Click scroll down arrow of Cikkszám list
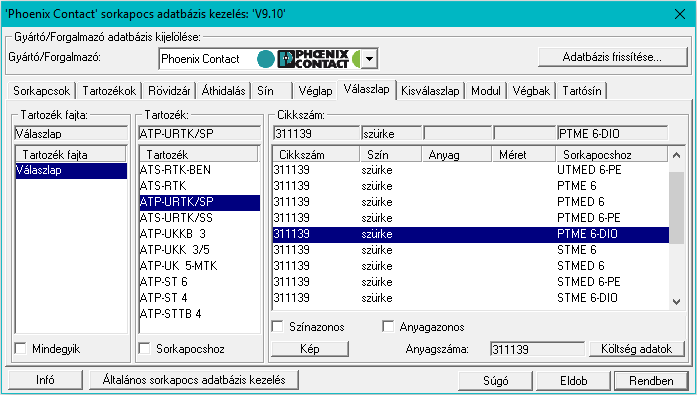 pos(677,302)
